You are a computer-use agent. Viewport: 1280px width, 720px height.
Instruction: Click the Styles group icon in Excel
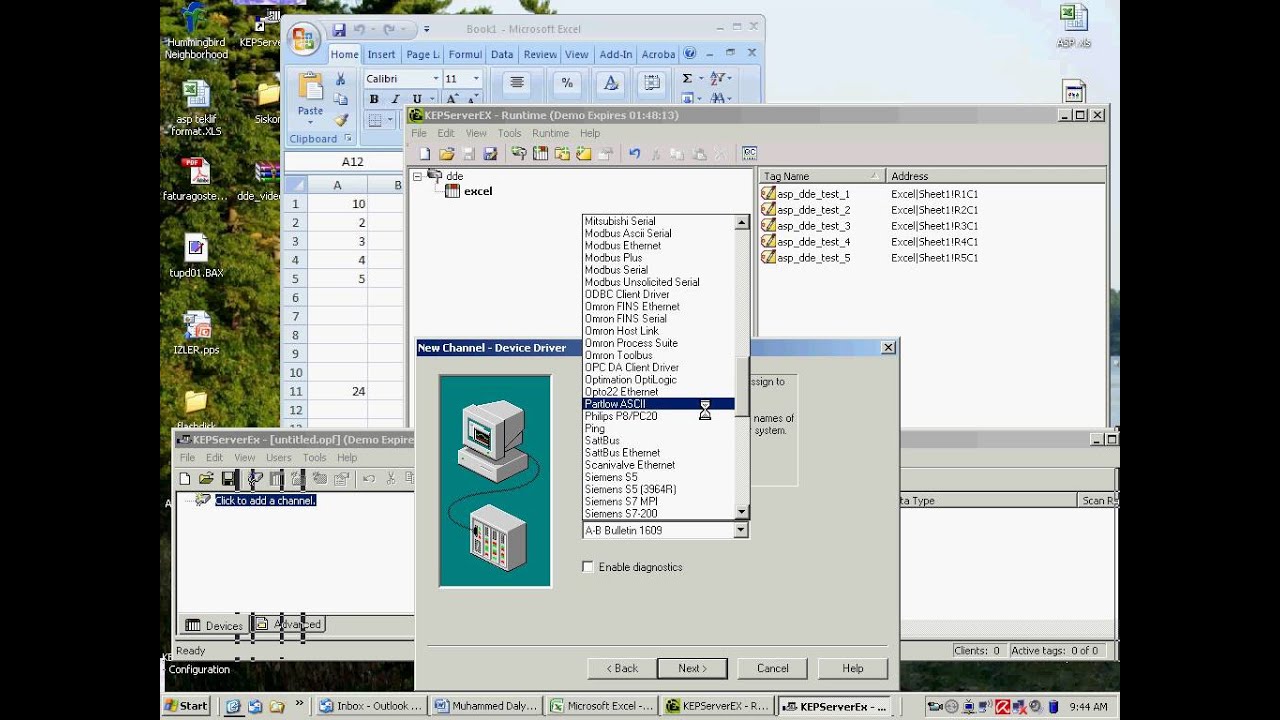click(611, 83)
